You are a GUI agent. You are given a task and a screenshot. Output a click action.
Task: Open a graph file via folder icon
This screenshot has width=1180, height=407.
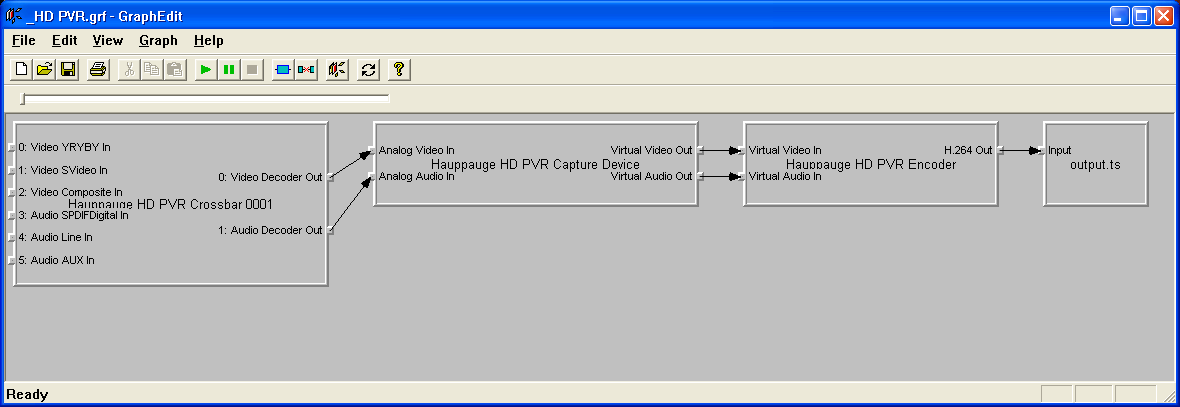point(44,70)
